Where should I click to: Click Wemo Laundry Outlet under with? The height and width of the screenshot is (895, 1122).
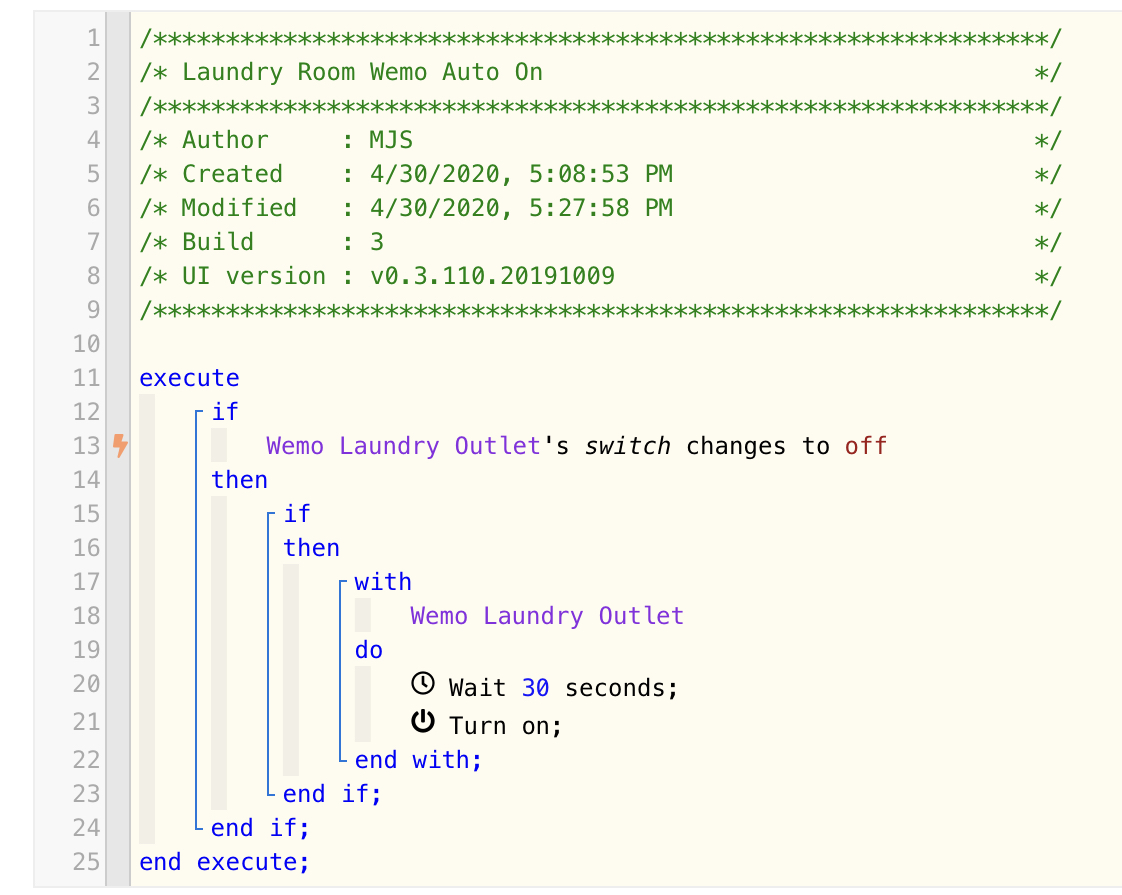click(547, 616)
